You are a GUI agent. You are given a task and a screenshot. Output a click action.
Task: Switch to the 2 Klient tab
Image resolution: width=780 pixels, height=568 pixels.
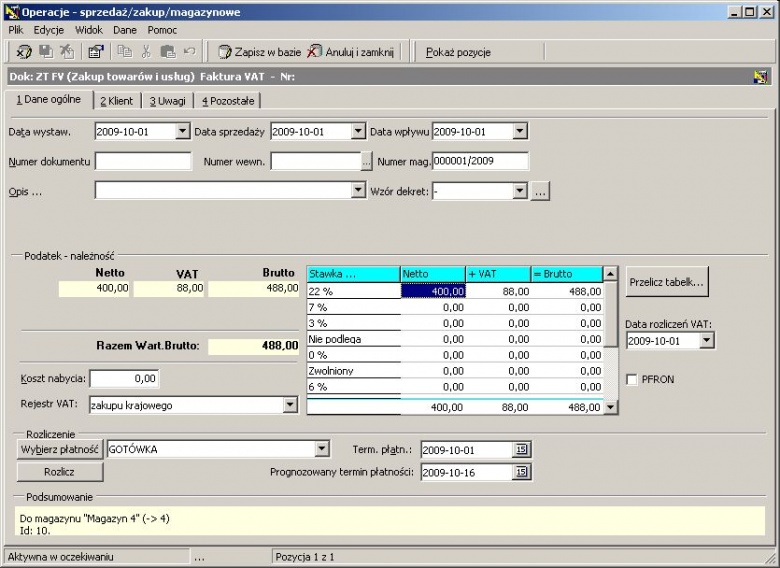click(x=117, y=101)
